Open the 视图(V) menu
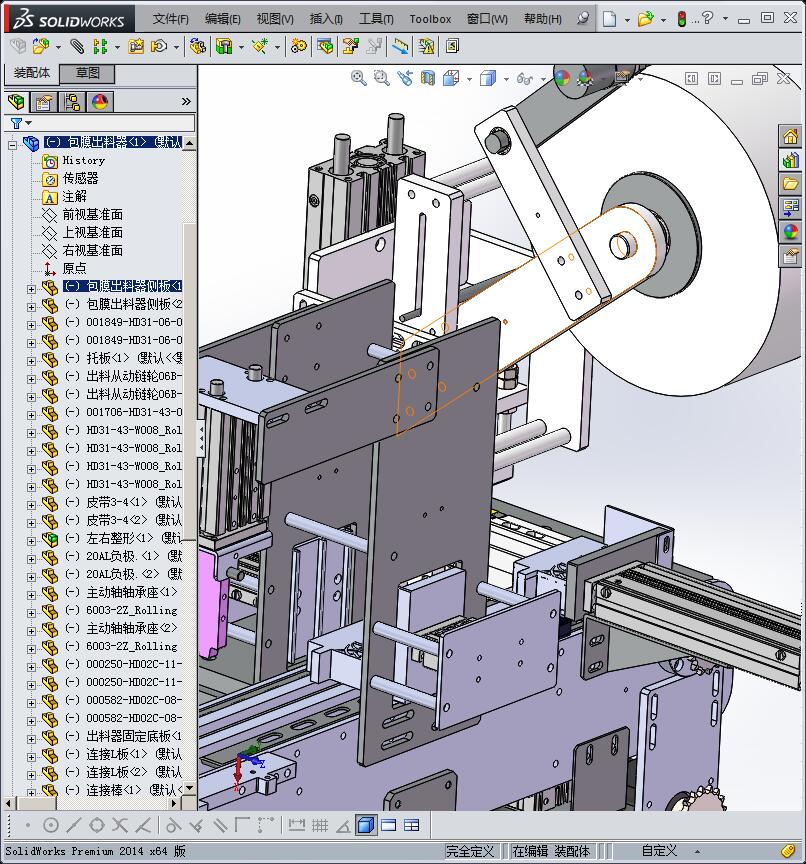This screenshot has height=864, width=806. 275,19
